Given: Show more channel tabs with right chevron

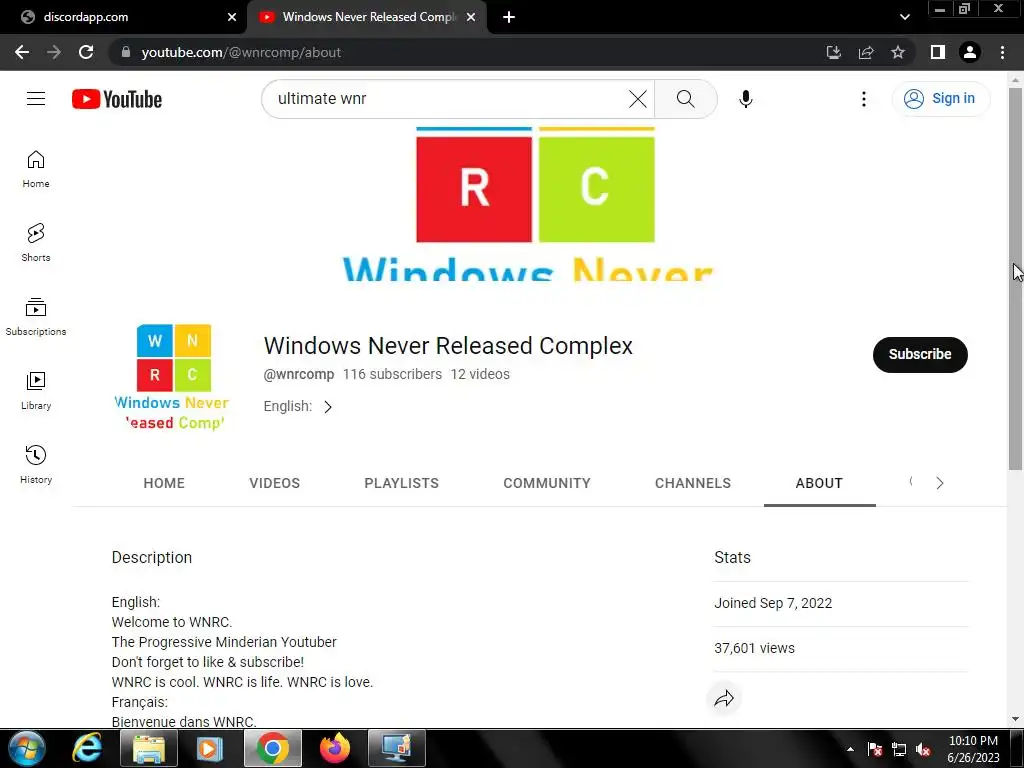Looking at the screenshot, I should pyautogui.click(x=940, y=483).
